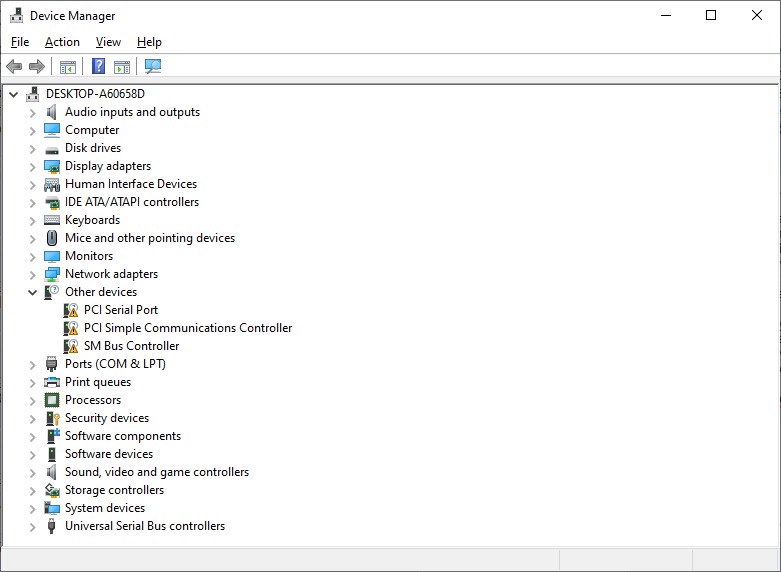
Task: Click the Software components icon
Action: pyautogui.click(x=53, y=436)
